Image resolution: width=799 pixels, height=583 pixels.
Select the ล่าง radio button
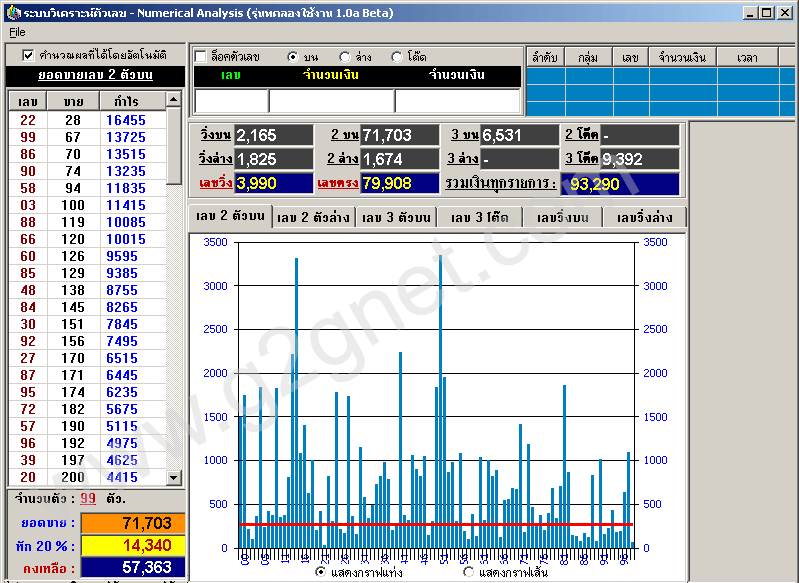[x=345, y=57]
